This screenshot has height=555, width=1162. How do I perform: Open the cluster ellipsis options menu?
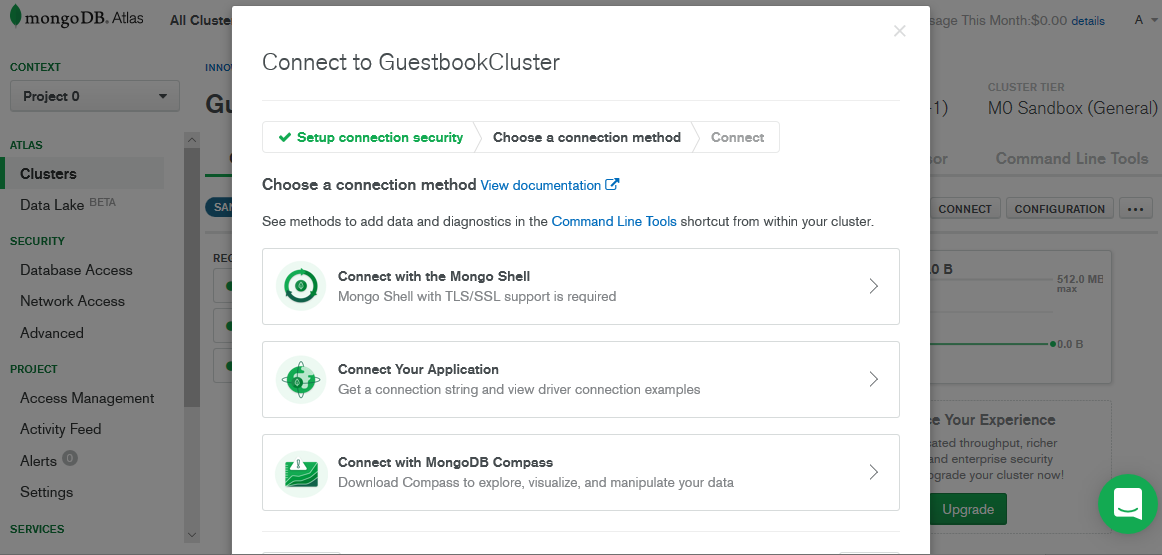point(1134,209)
